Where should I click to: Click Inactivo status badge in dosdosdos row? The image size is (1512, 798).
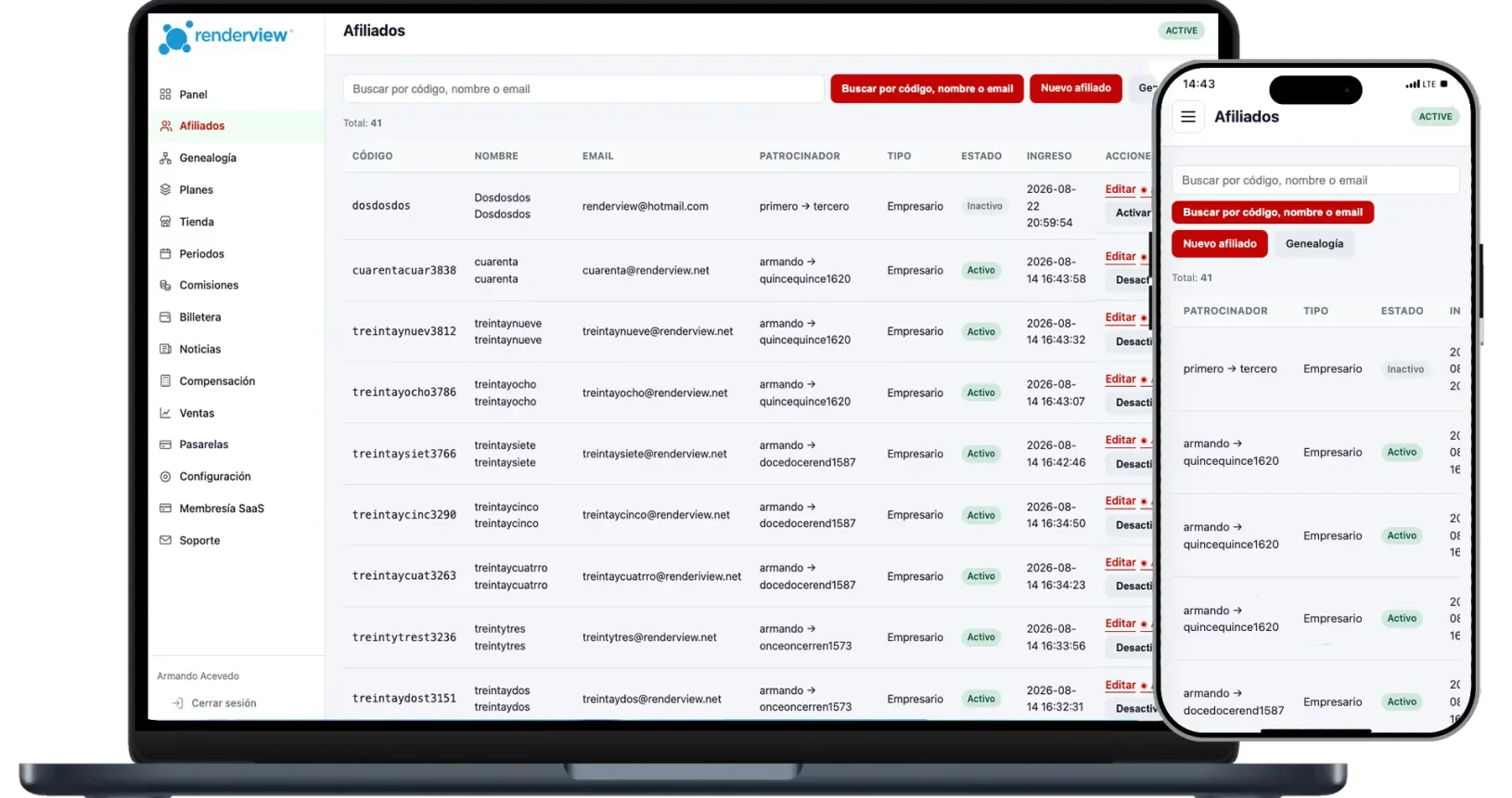pos(984,206)
